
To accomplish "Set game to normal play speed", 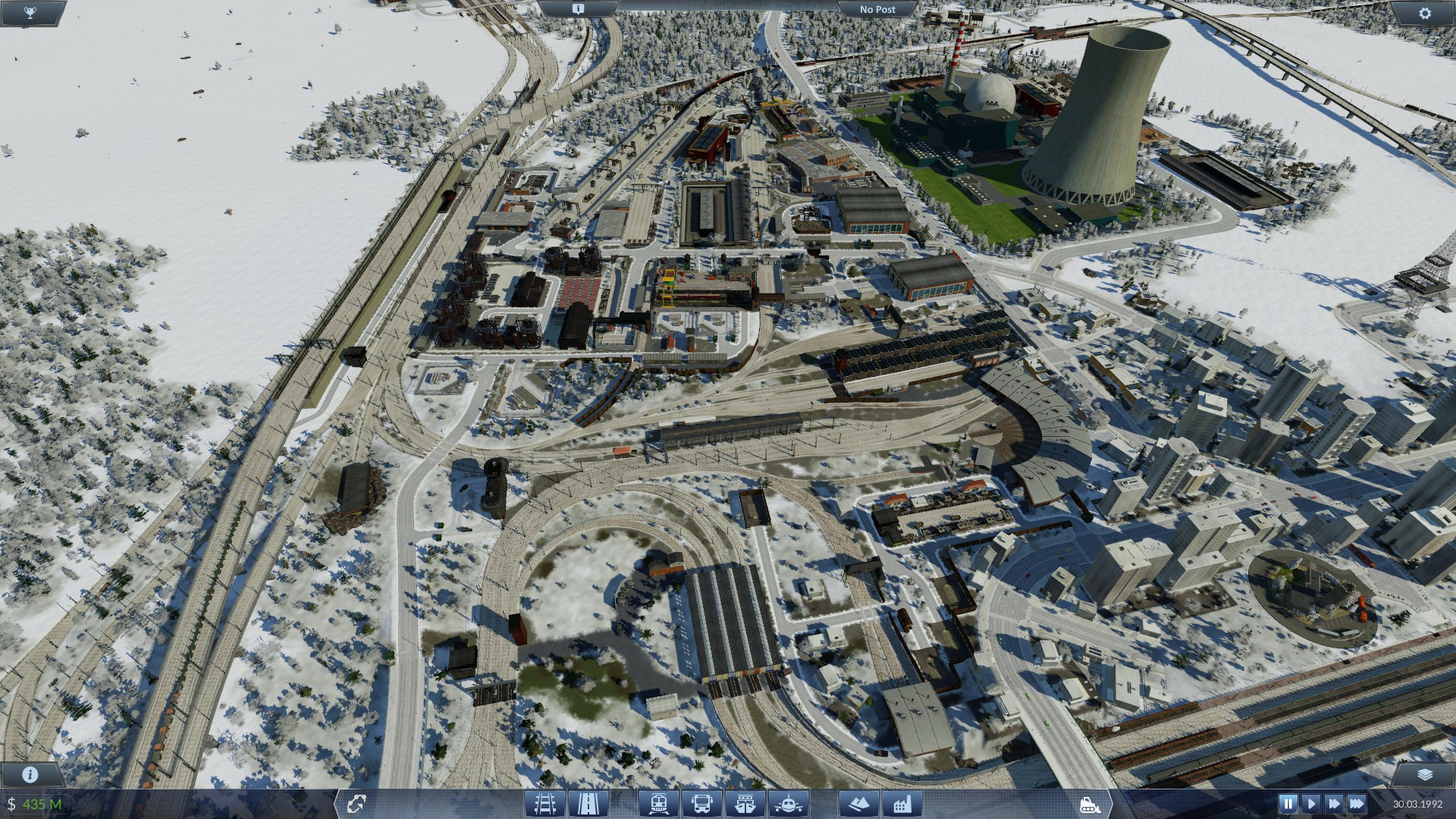I will 1310,803.
